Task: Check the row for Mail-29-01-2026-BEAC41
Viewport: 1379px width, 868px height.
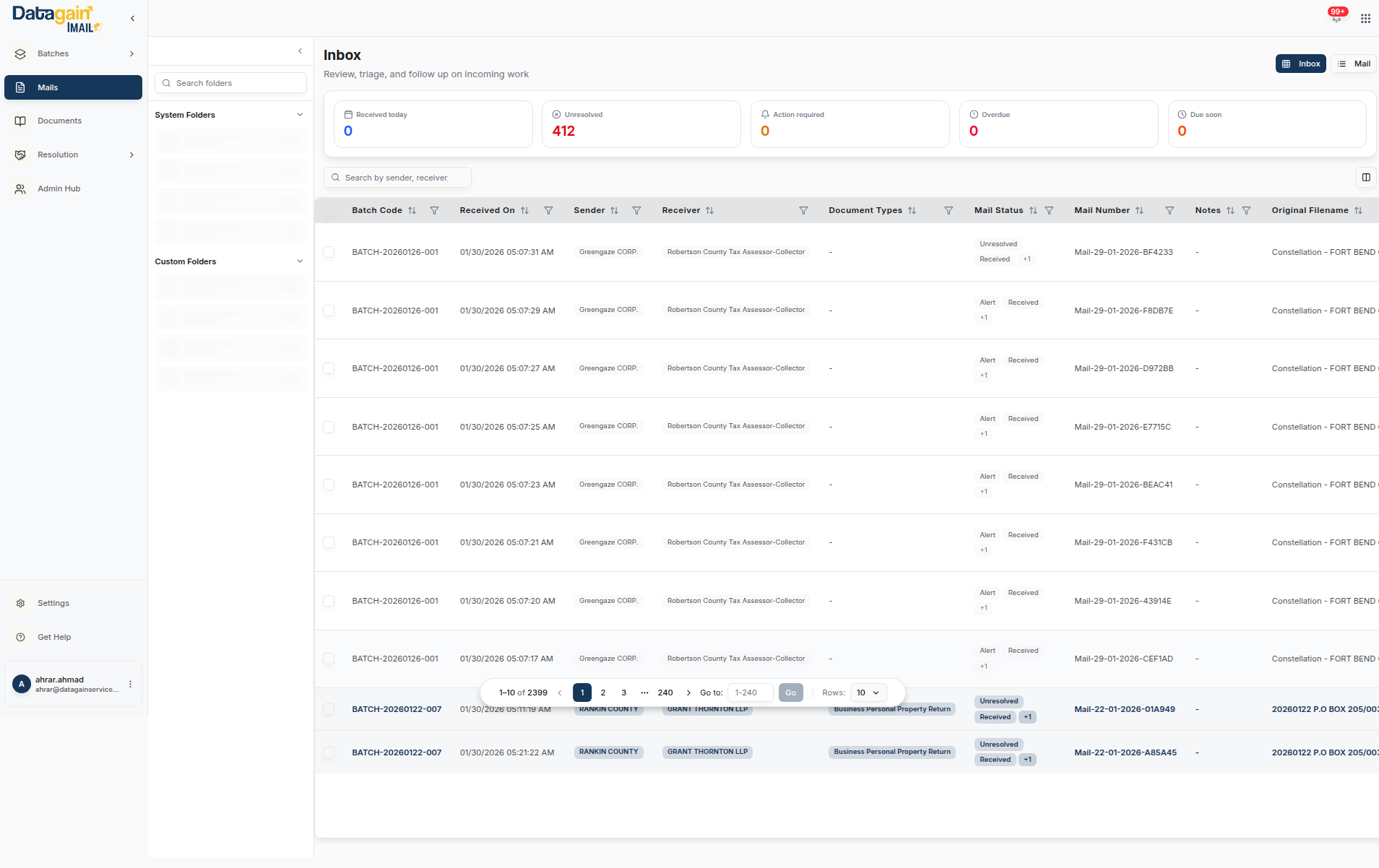Action: point(329,485)
